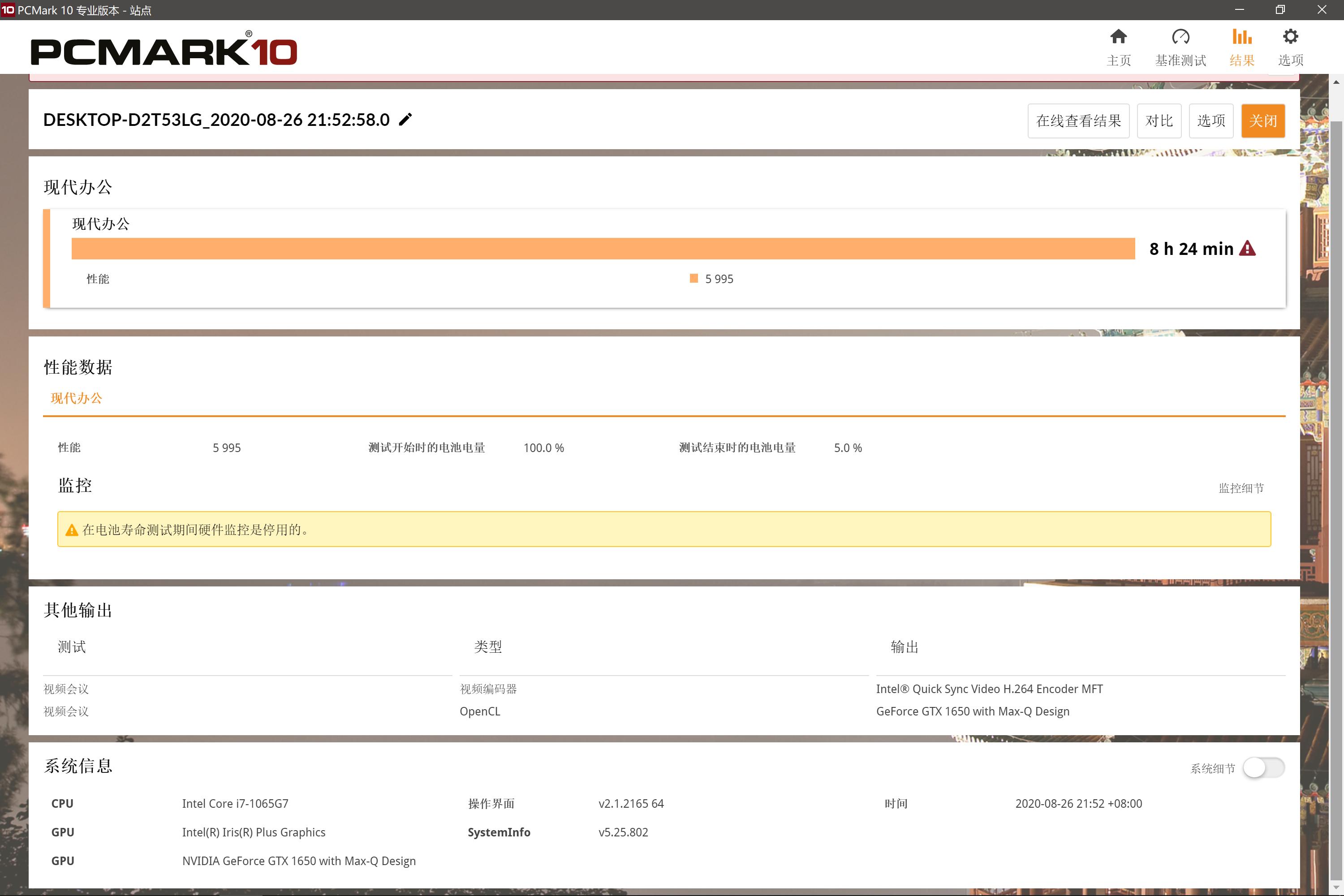This screenshot has height=896, width=1344.
Task: Click the orange battery life result bar
Action: (603, 249)
